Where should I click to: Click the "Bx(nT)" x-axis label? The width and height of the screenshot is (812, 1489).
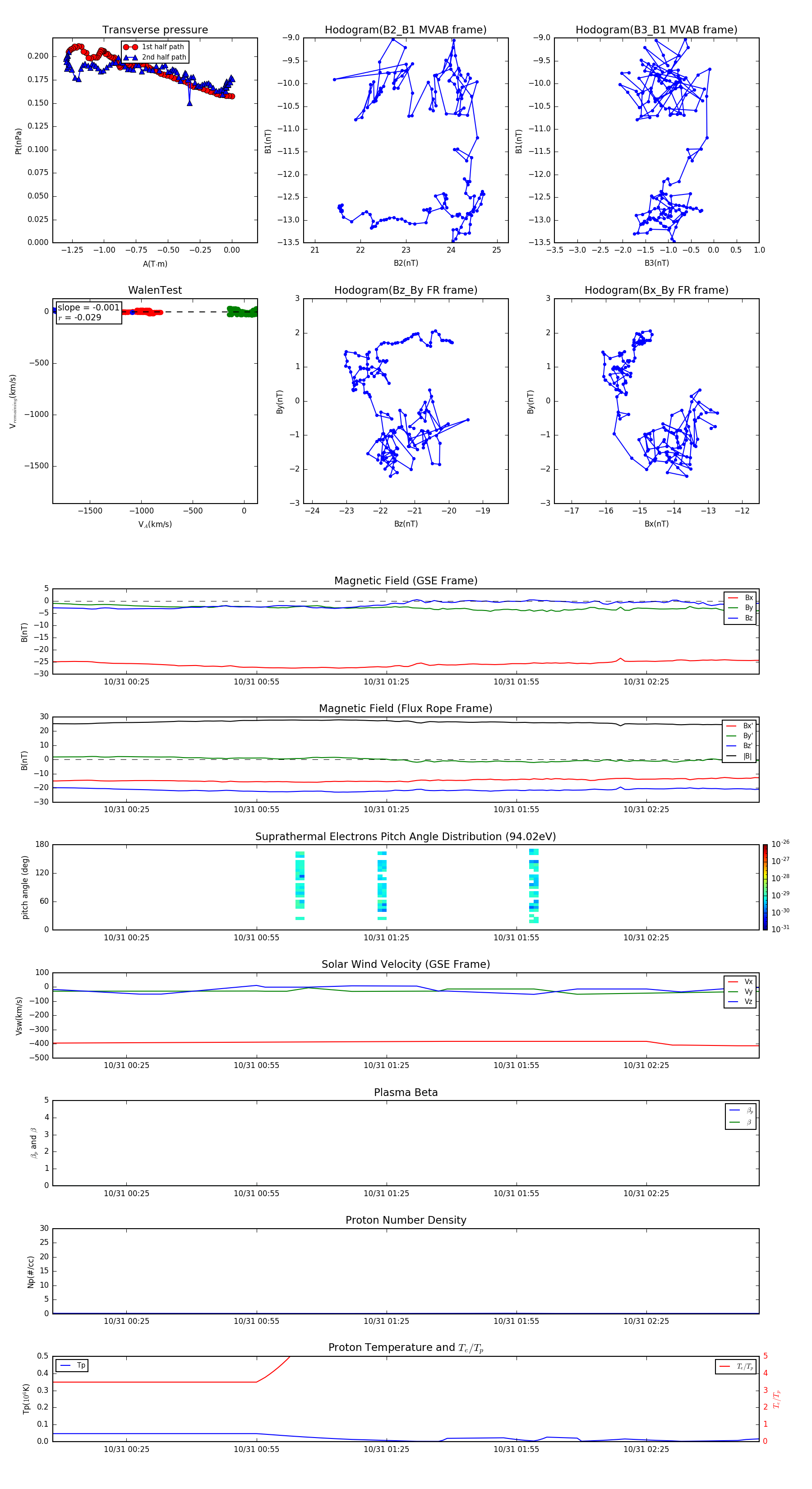(656, 524)
